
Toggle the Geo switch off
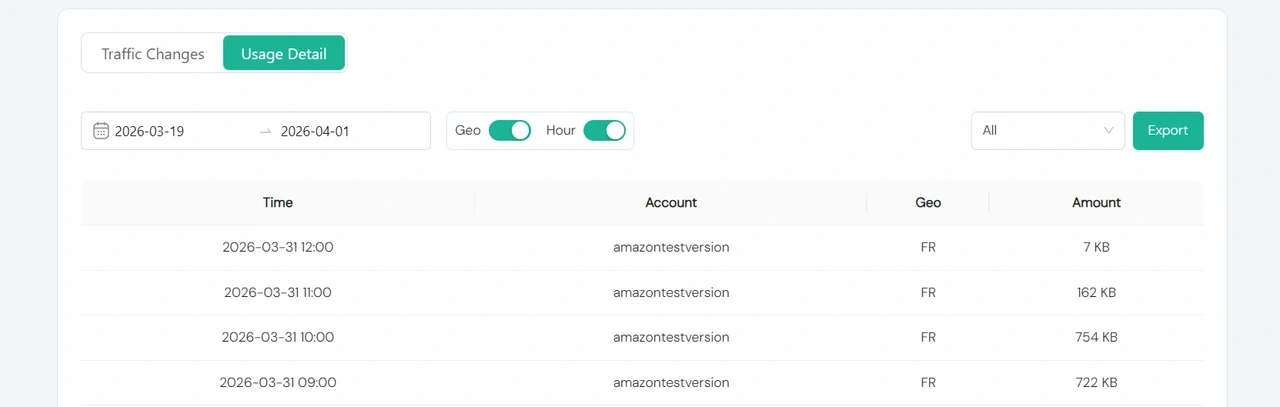click(x=509, y=130)
